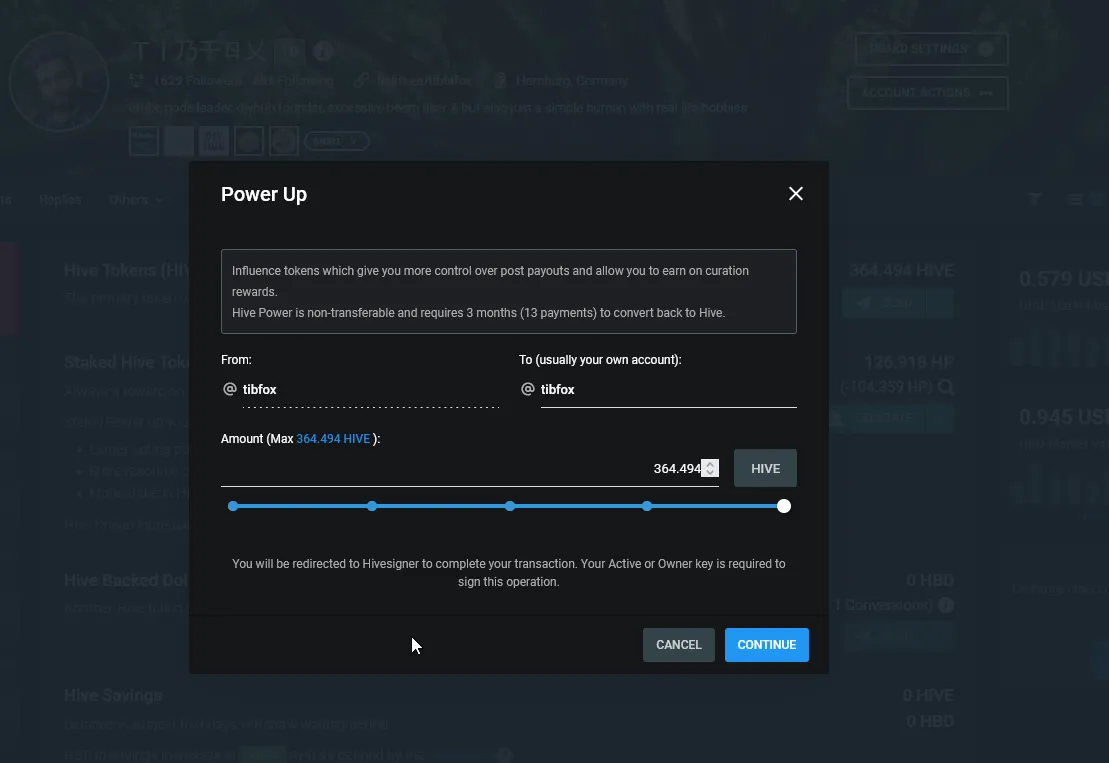This screenshot has width=1109, height=763.
Task: Click the Max 364.494 HIVE link
Action: click(332, 439)
